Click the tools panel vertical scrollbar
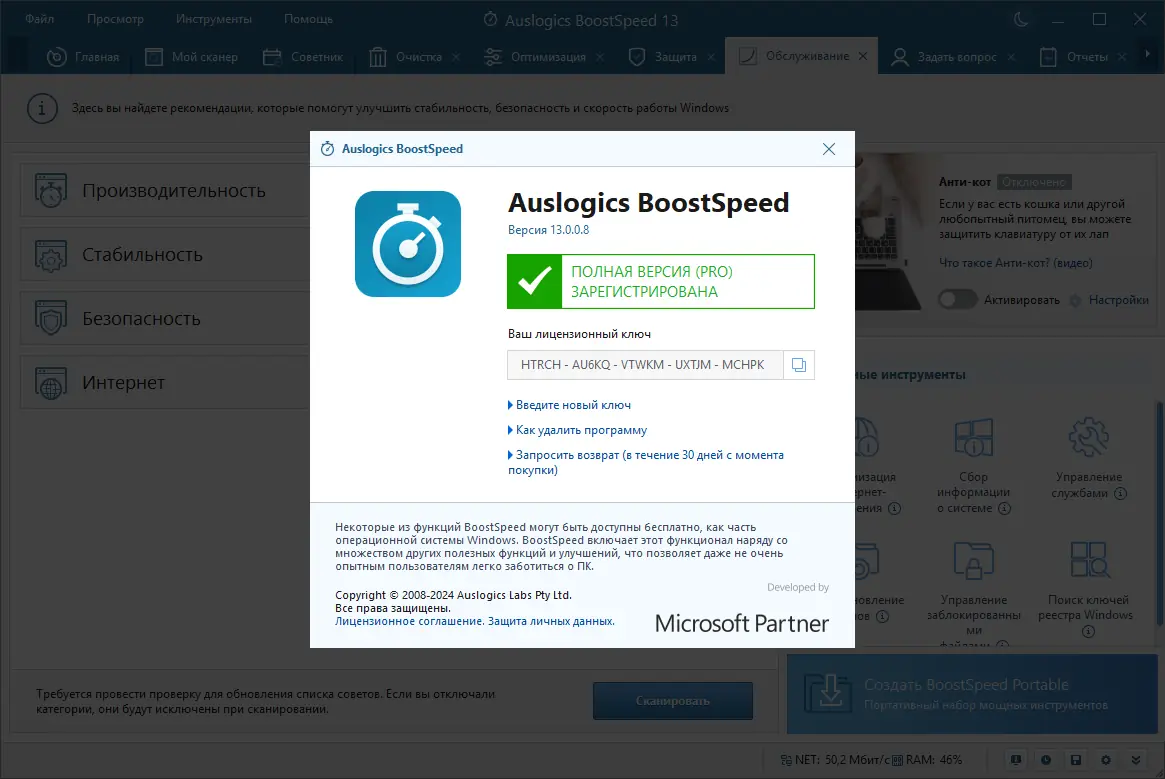 [1160, 513]
